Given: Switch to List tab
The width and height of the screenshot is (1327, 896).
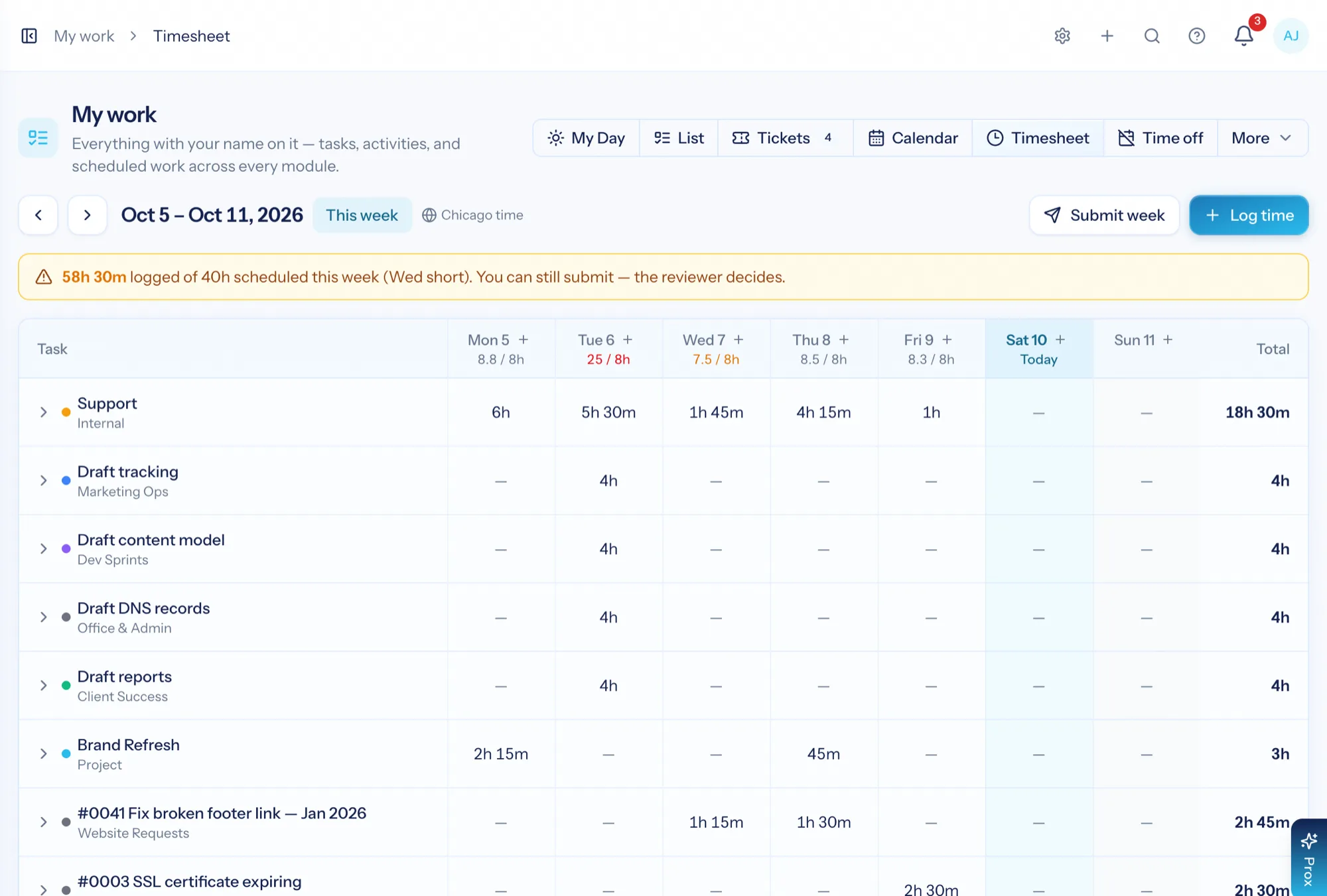Looking at the screenshot, I should [x=679, y=138].
